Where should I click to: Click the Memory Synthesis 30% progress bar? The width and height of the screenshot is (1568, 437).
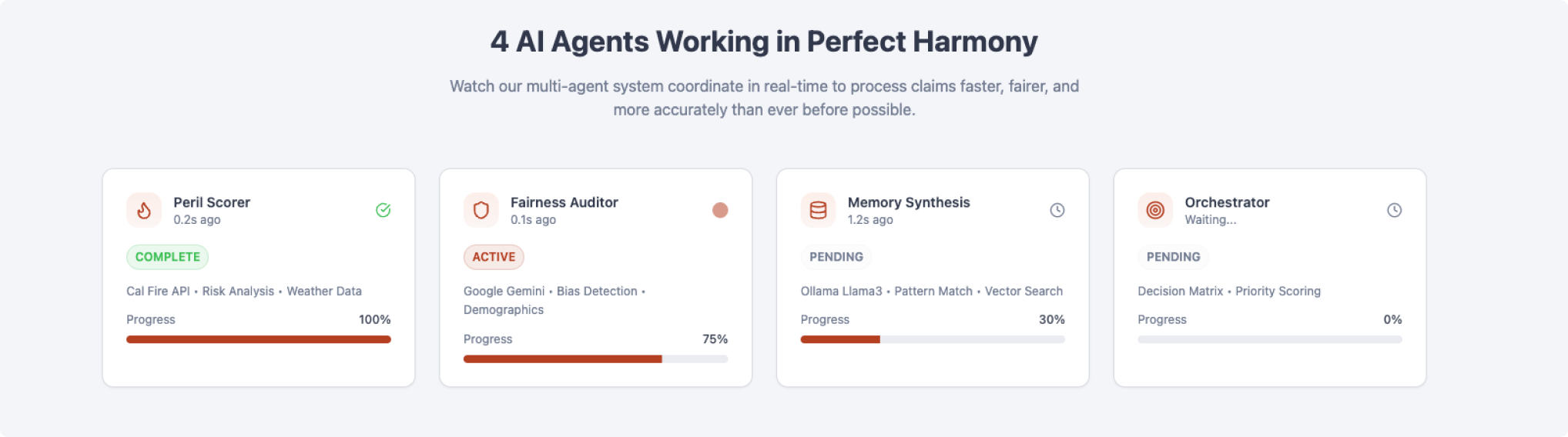(x=933, y=339)
